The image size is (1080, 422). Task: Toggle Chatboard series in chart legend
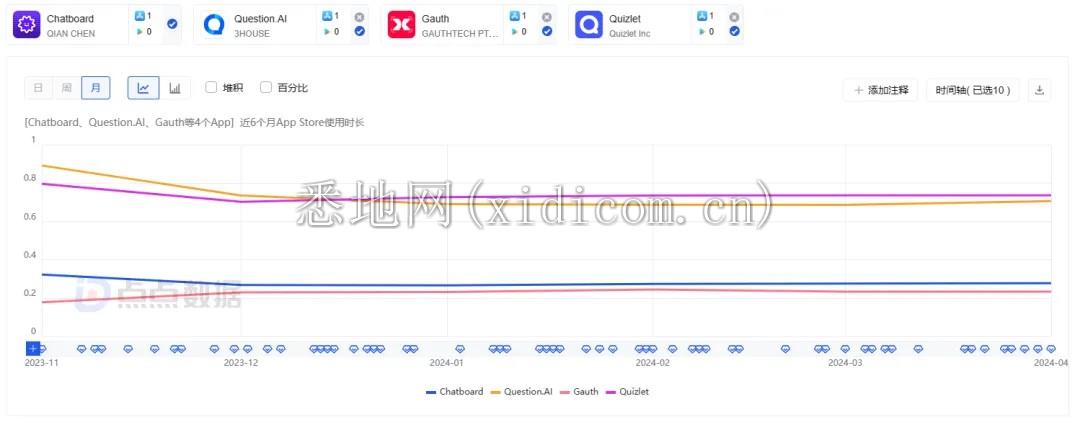(x=454, y=392)
